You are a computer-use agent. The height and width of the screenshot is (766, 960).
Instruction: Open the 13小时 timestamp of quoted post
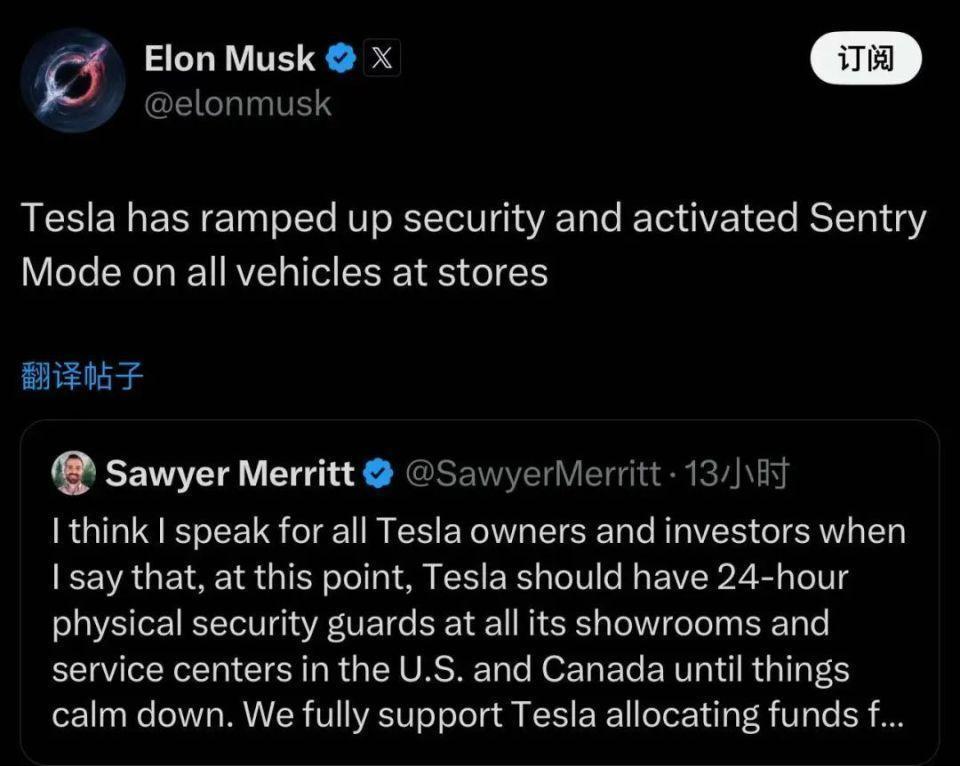tap(738, 473)
